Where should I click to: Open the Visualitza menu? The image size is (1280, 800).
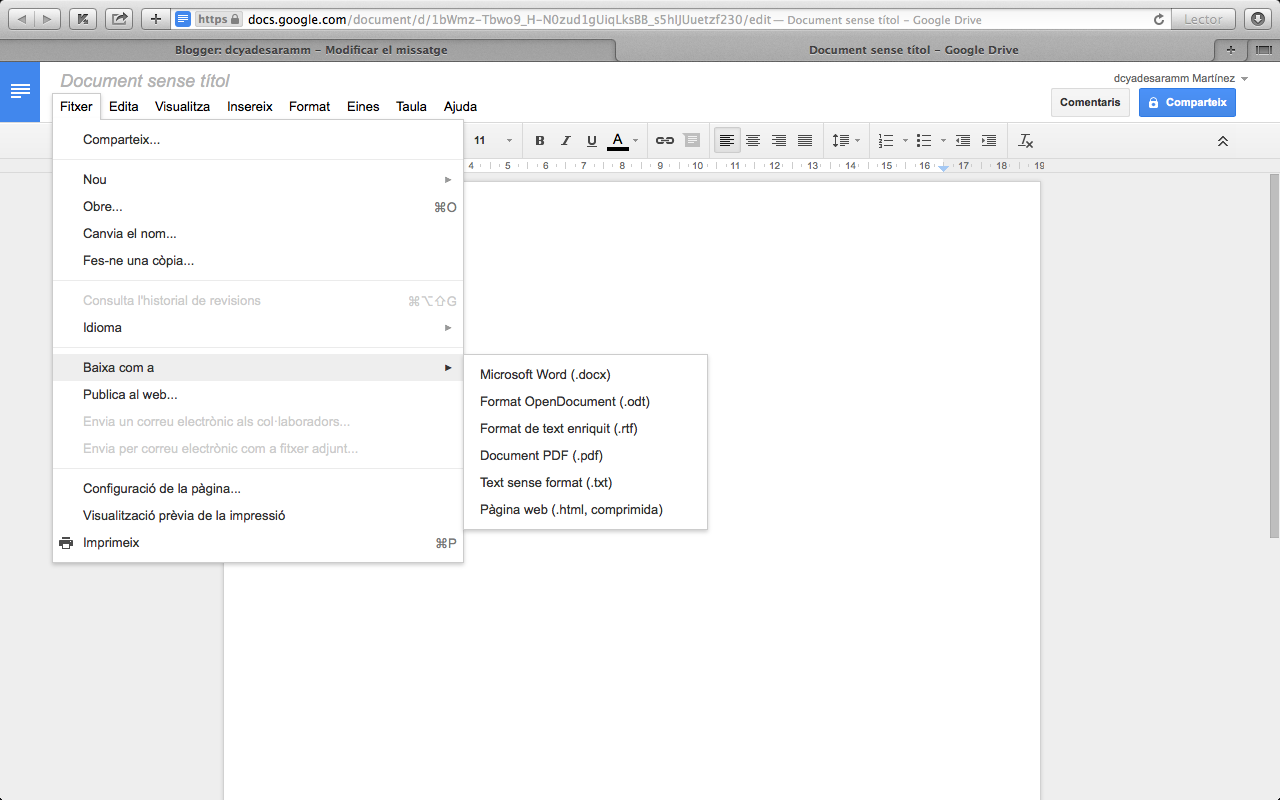click(x=182, y=106)
